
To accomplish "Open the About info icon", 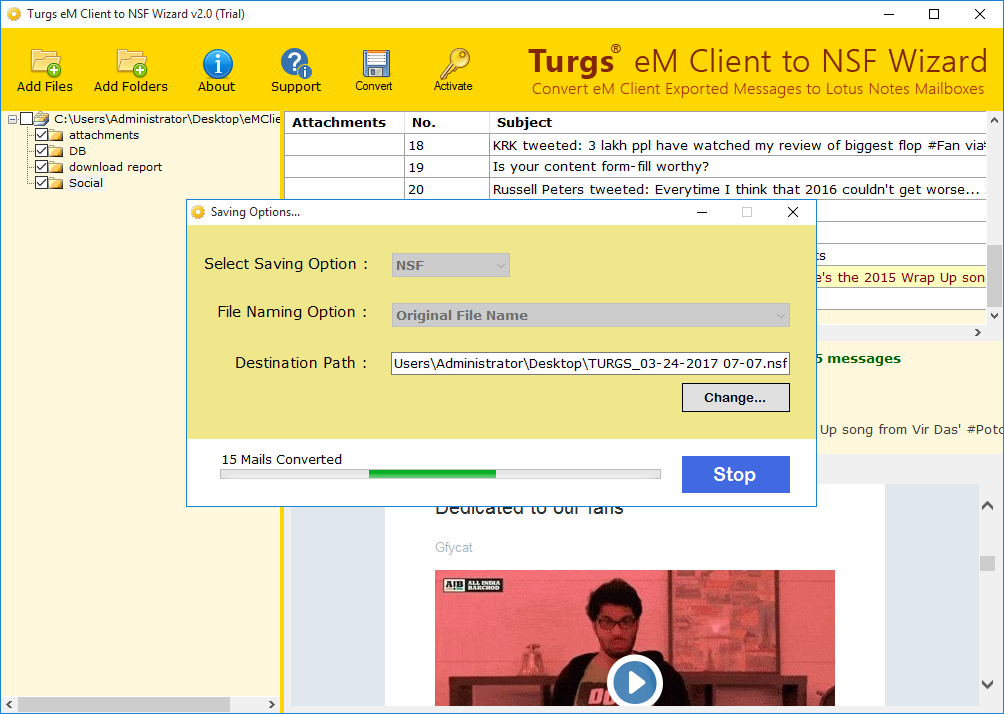I will click(217, 63).
